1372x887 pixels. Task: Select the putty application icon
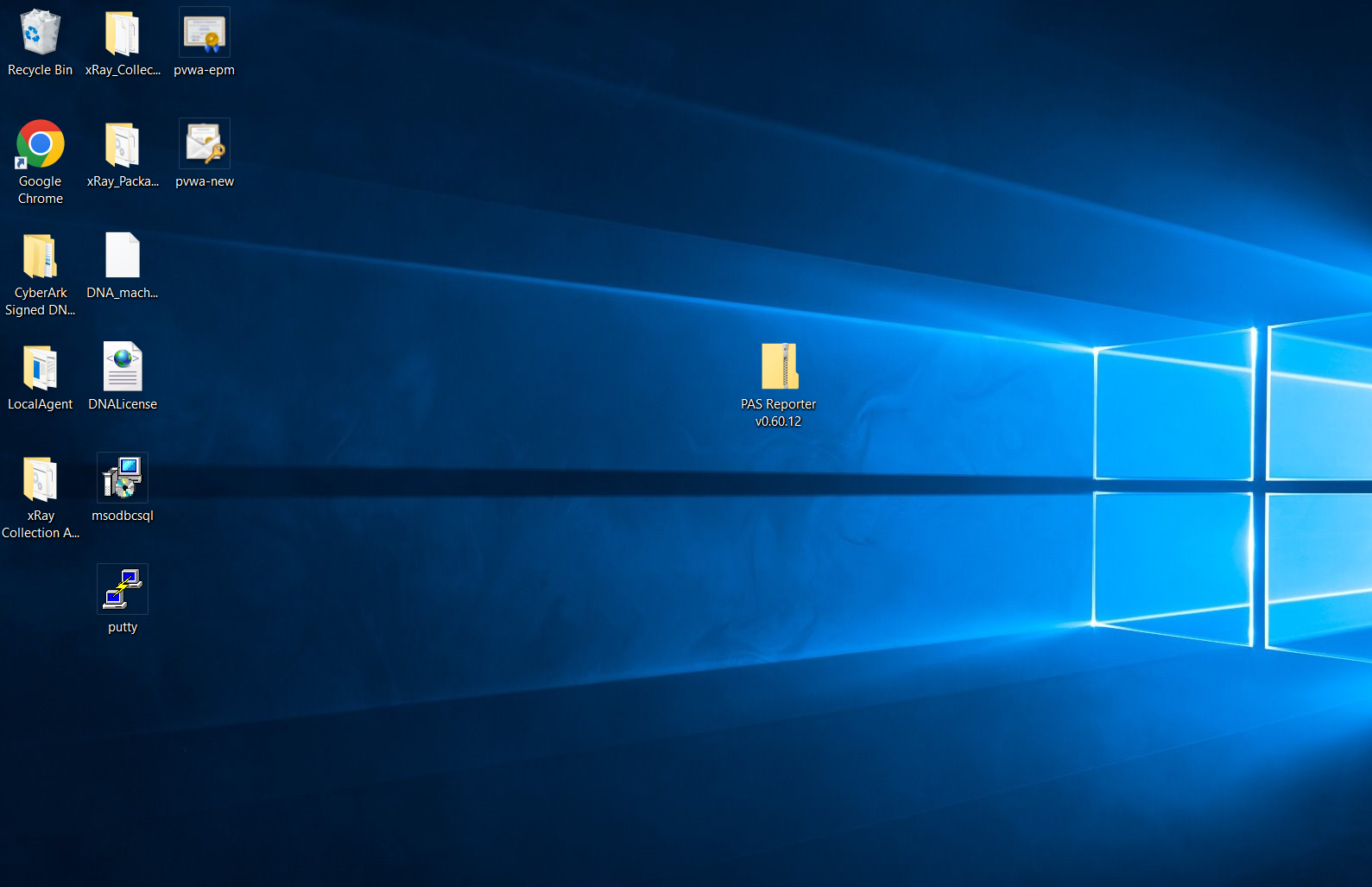click(x=123, y=589)
